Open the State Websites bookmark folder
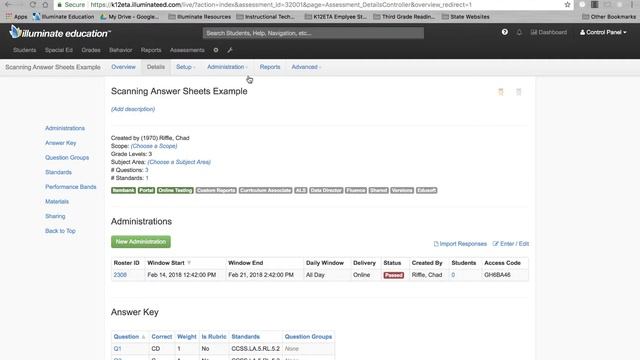 click(x=466, y=17)
